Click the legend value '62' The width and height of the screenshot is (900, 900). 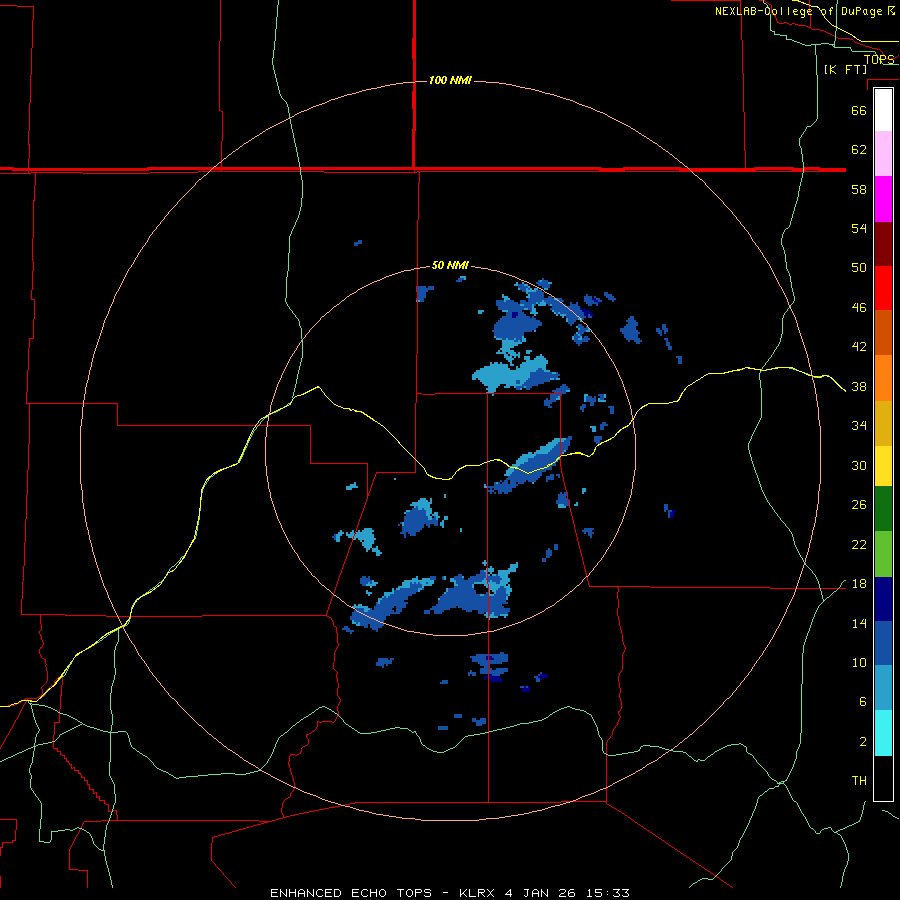pyautogui.click(x=859, y=150)
